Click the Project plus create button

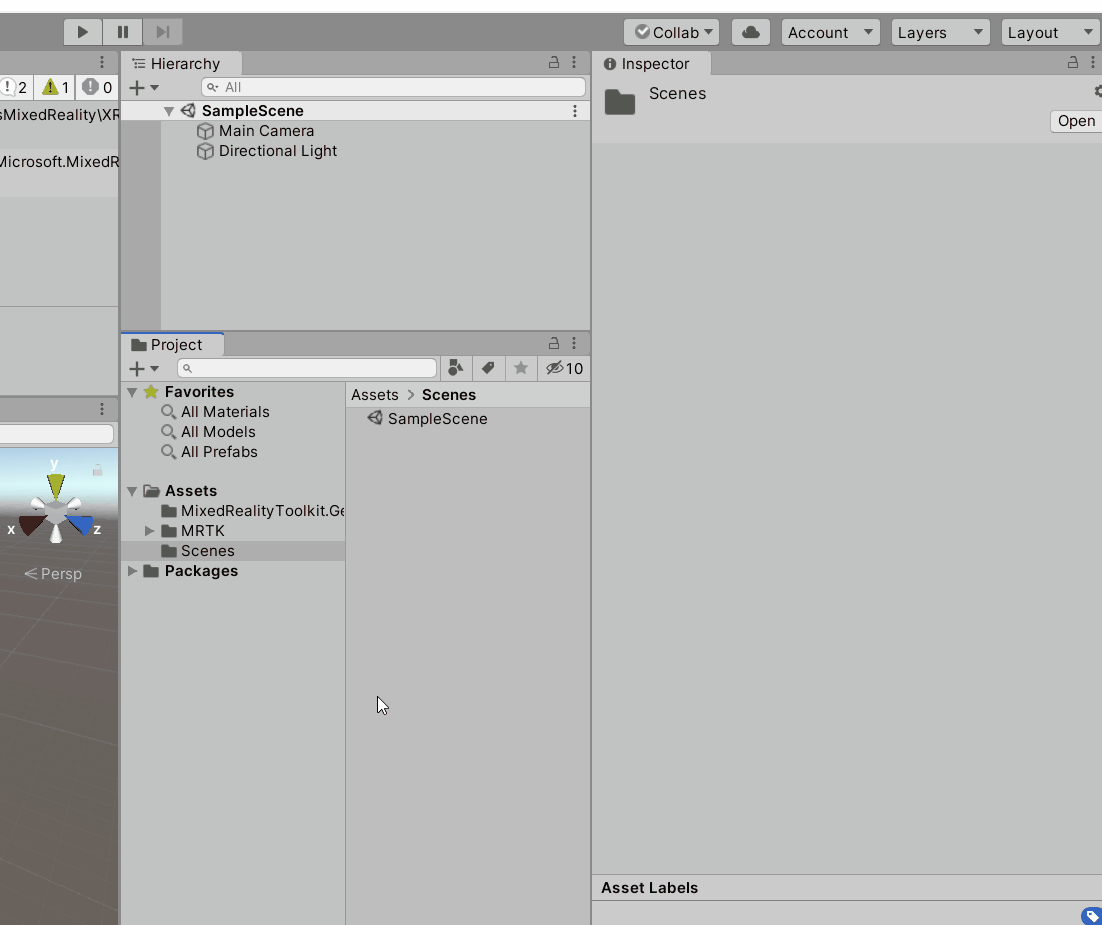click(x=143, y=369)
